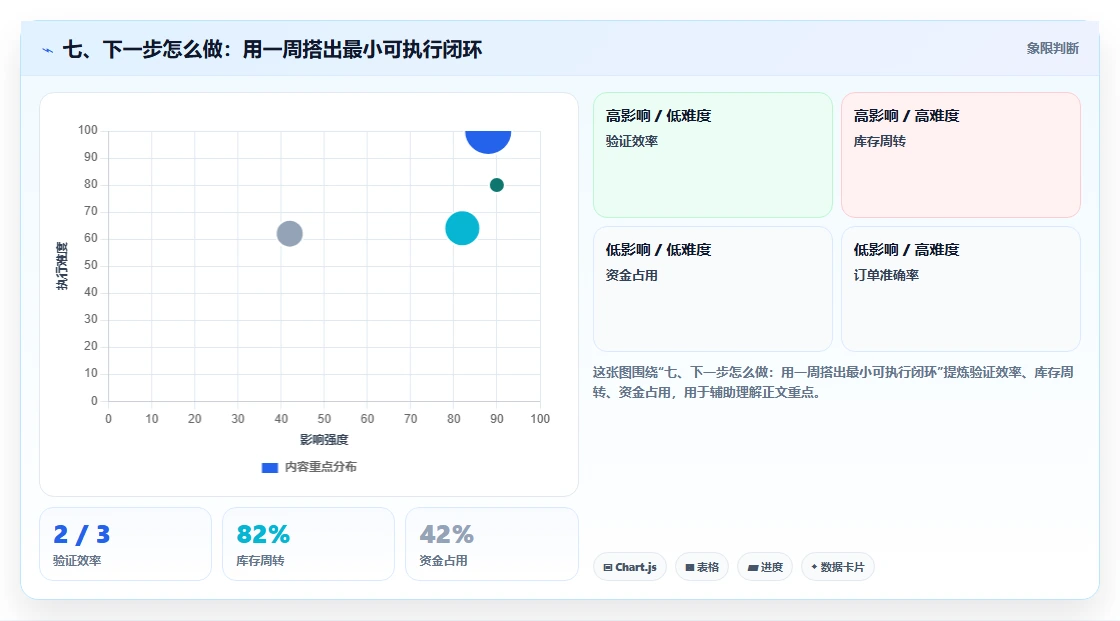This screenshot has height=621, width=1120.
Task: Click the Chart.js tag chip
Action: pos(630,567)
